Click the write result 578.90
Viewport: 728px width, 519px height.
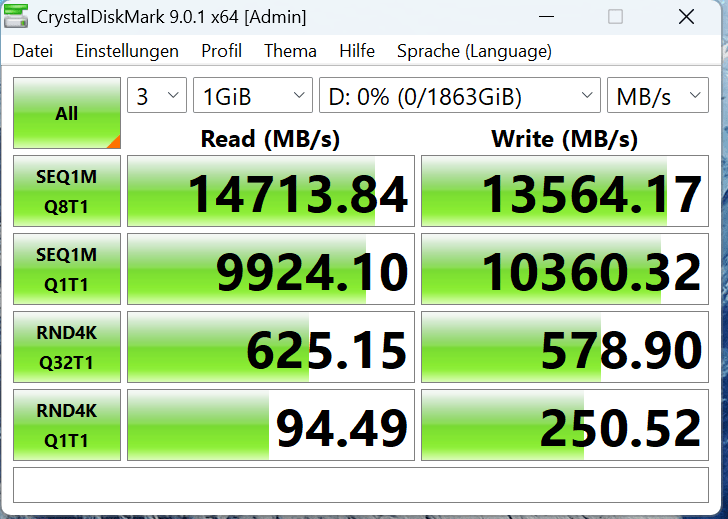tap(565, 347)
